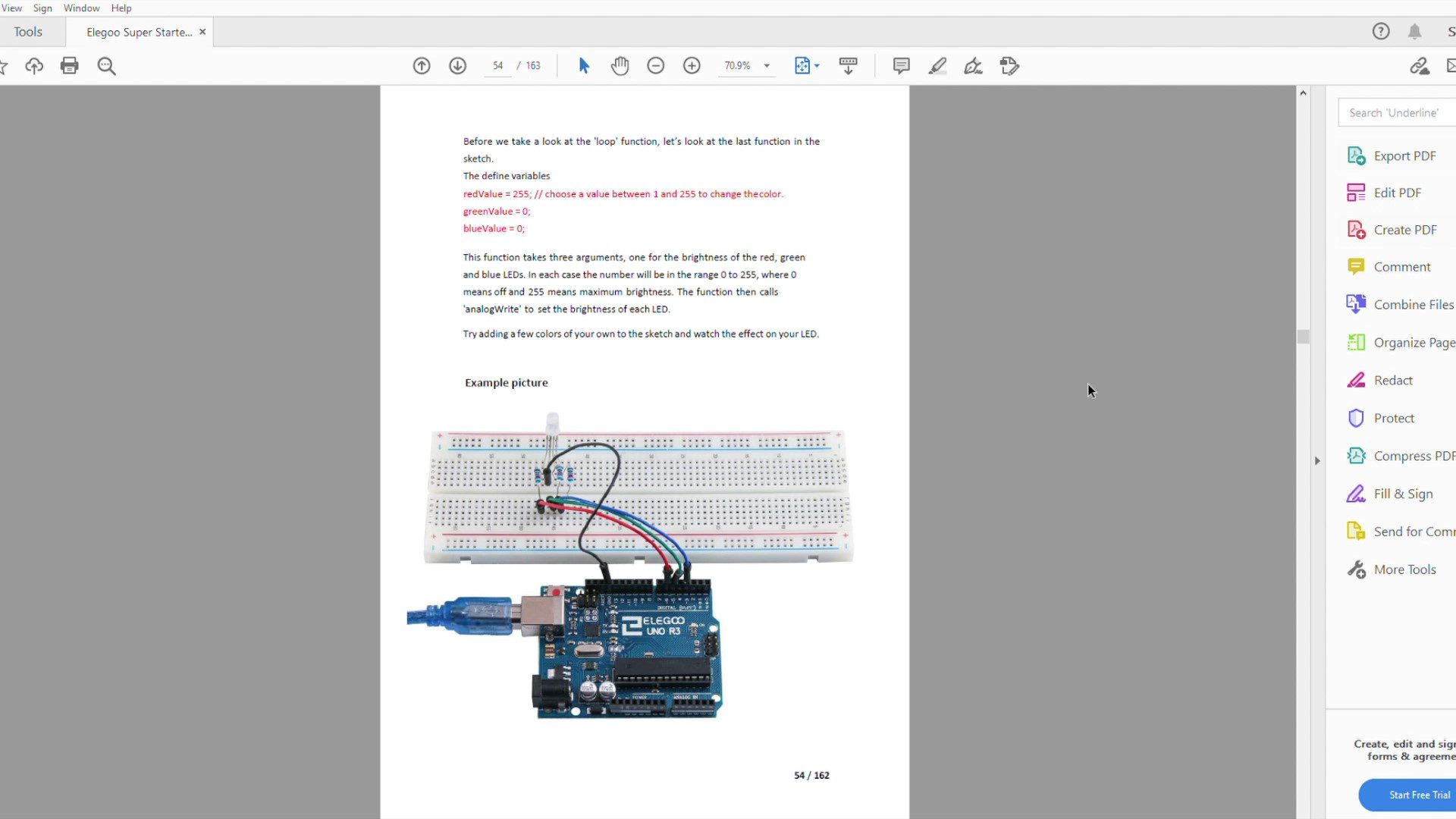Select the Hand pan tool
Image resolution: width=1456 pixels, height=819 pixels.
click(620, 66)
